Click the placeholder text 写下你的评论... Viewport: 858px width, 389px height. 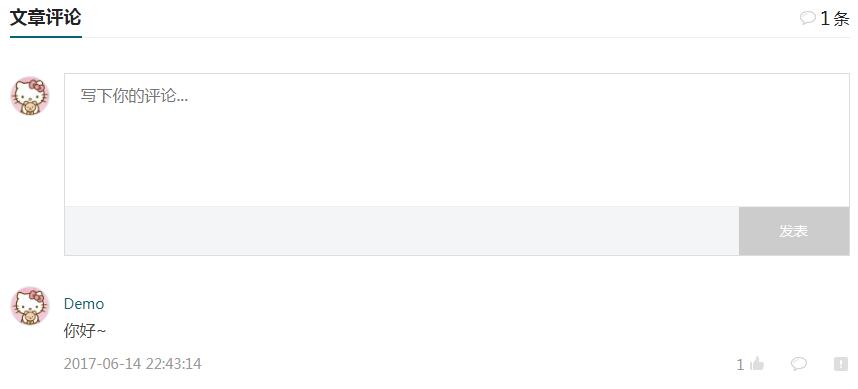pyautogui.click(x=134, y=96)
